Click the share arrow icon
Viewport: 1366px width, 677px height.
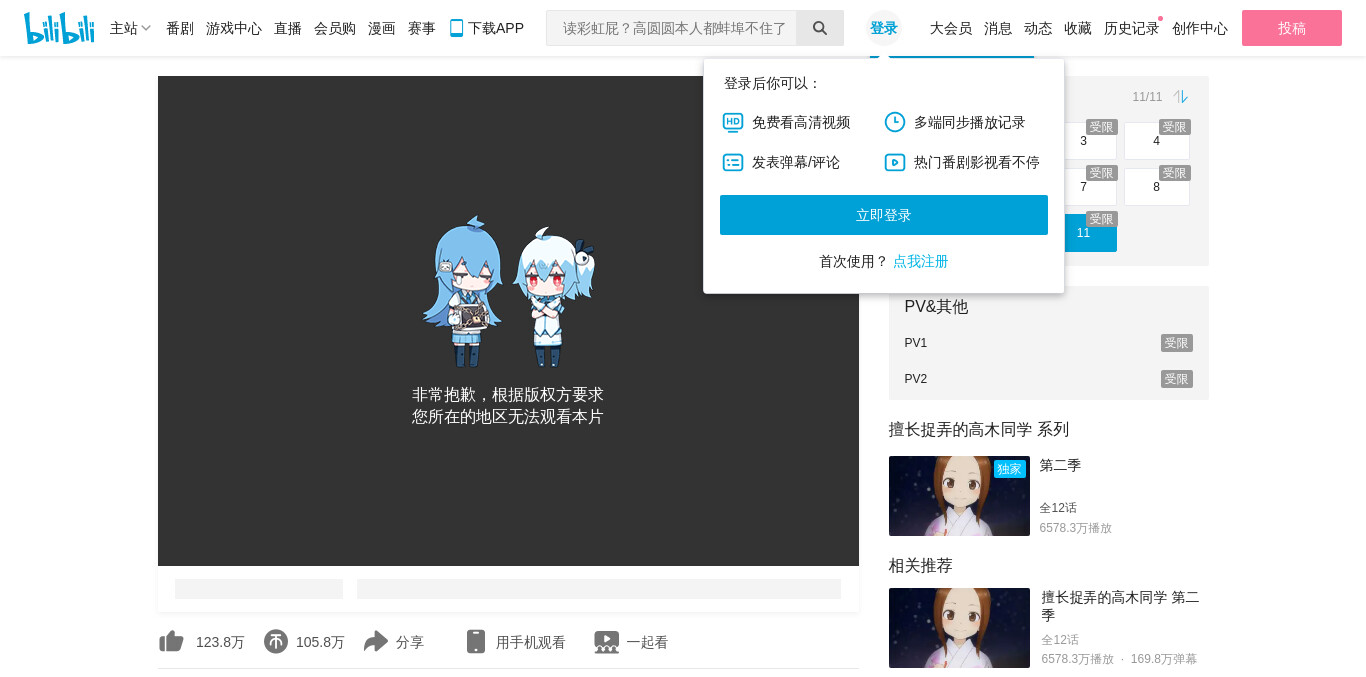pyautogui.click(x=376, y=642)
